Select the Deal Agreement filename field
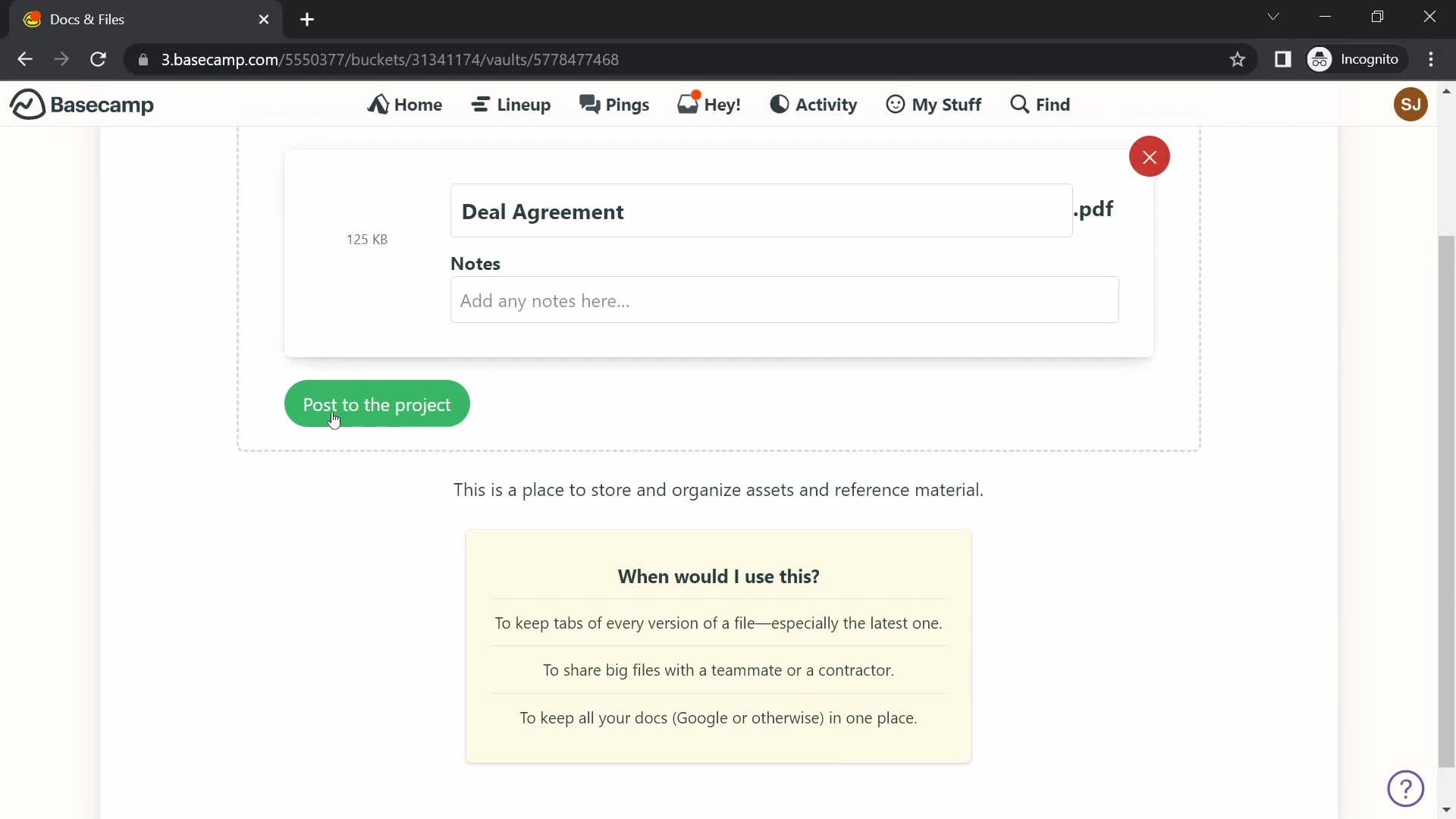The image size is (1456, 819). pyautogui.click(x=763, y=211)
